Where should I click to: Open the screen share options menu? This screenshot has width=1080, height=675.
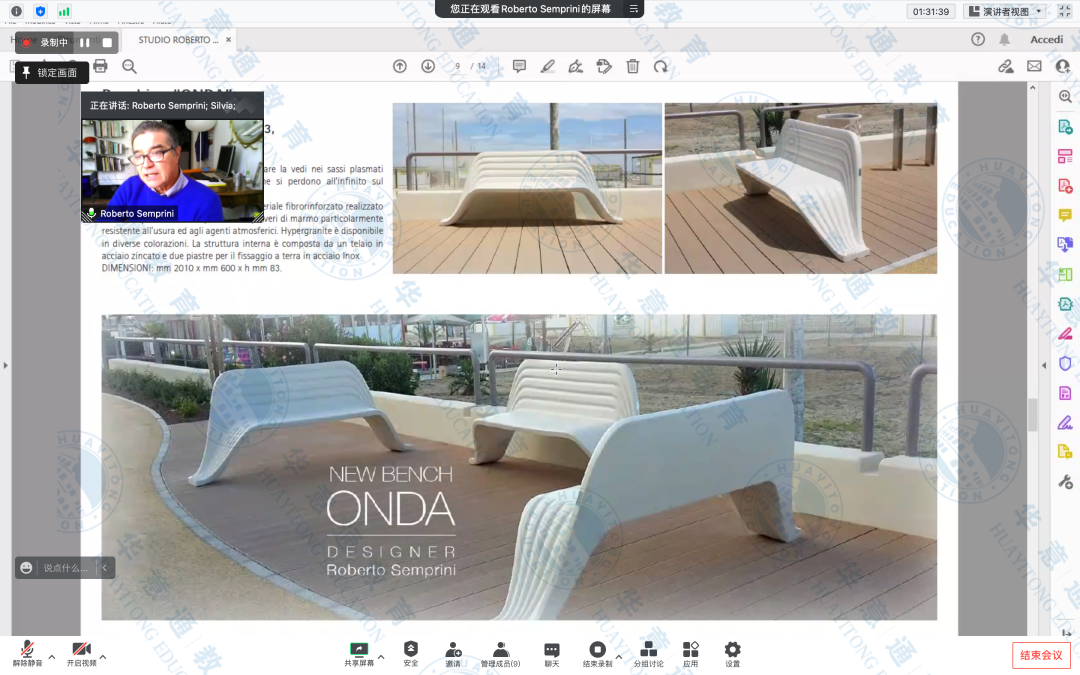pos(633,9)
